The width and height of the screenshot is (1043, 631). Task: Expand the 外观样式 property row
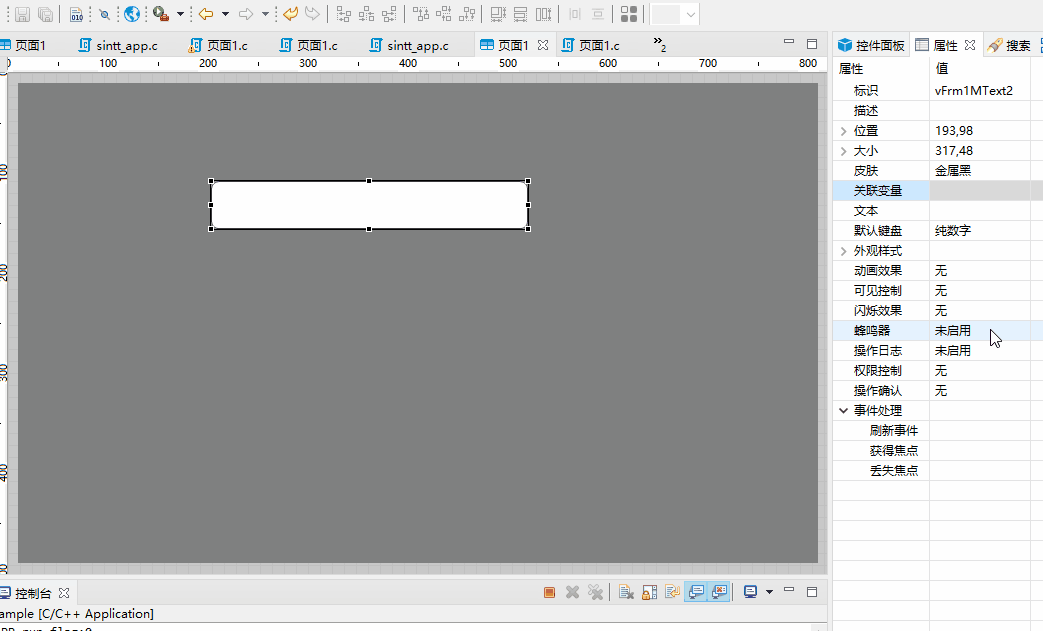pos(843,251)
